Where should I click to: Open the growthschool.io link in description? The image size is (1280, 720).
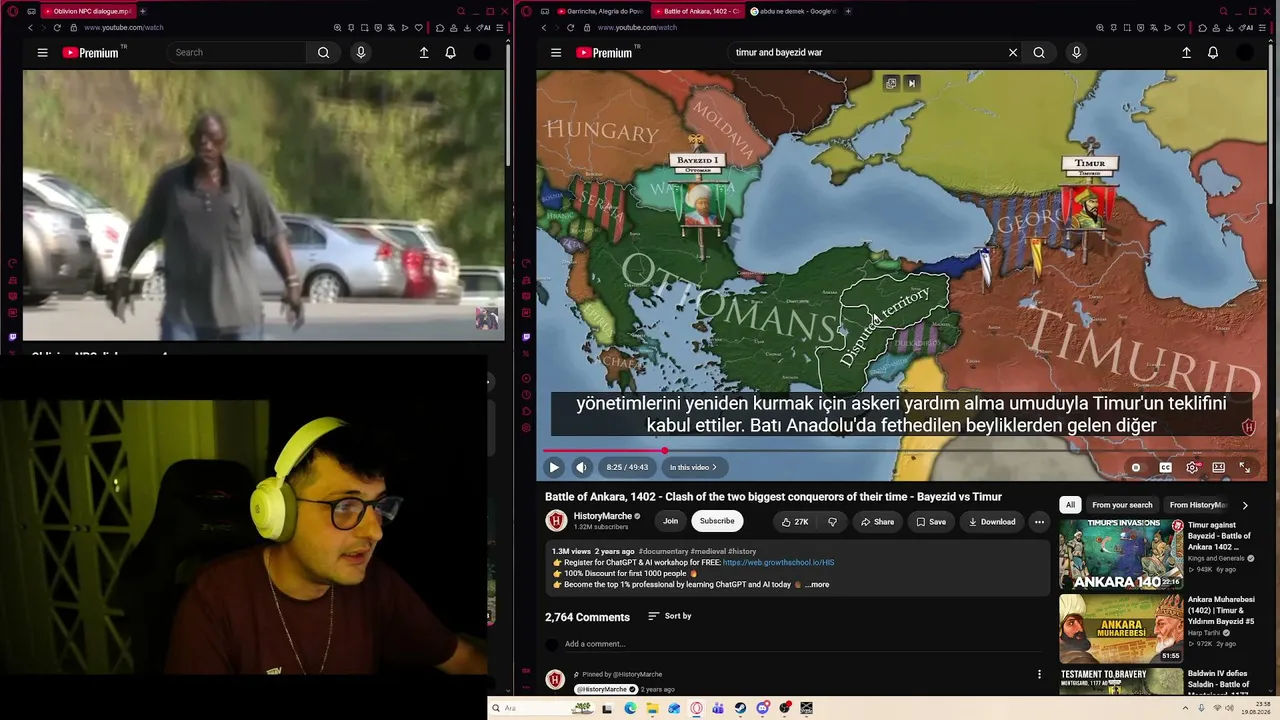point(778,562)
